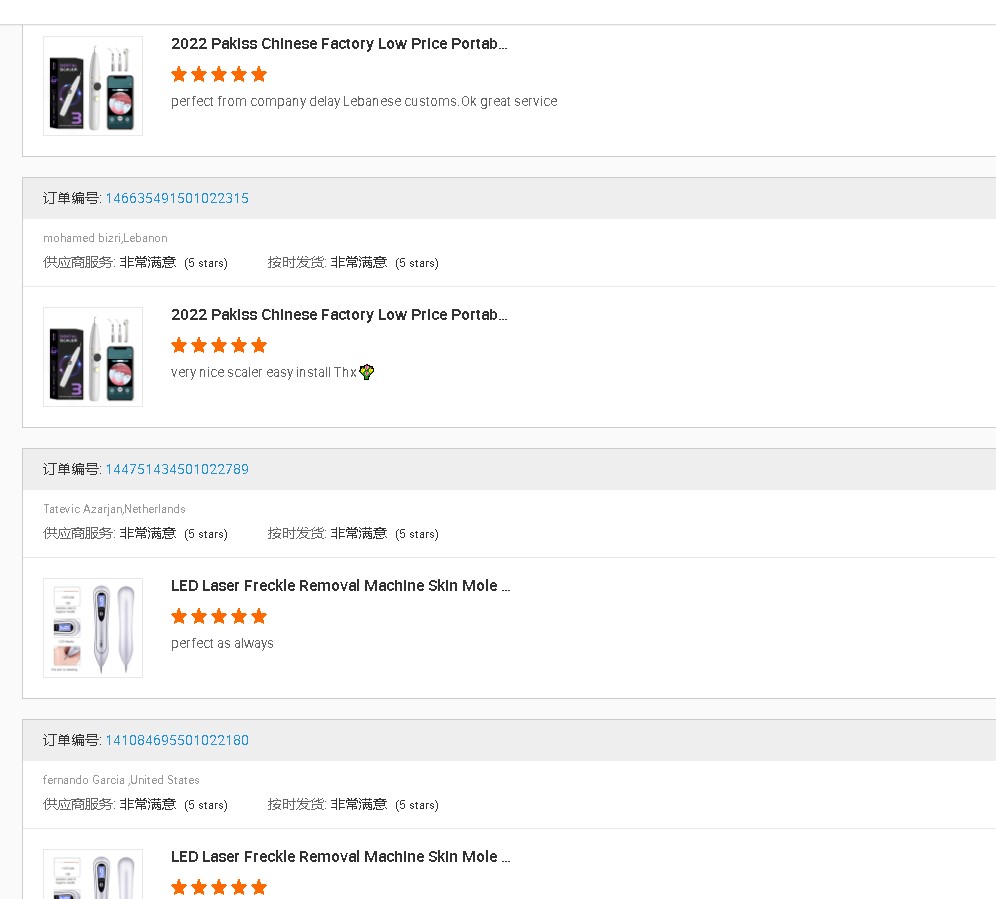Click the second star in Tatevic Azarjan's product rating

point(199,616)
